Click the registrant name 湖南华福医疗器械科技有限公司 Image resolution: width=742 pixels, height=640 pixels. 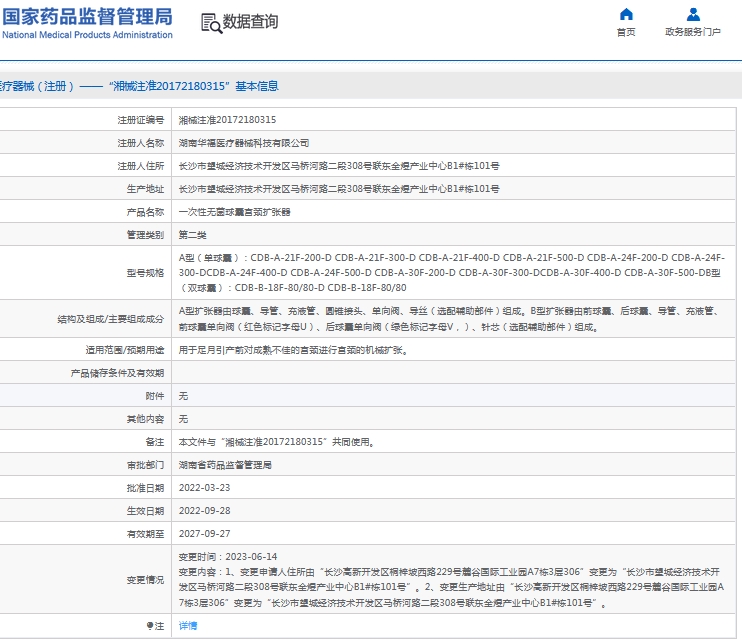click(244, 143)
